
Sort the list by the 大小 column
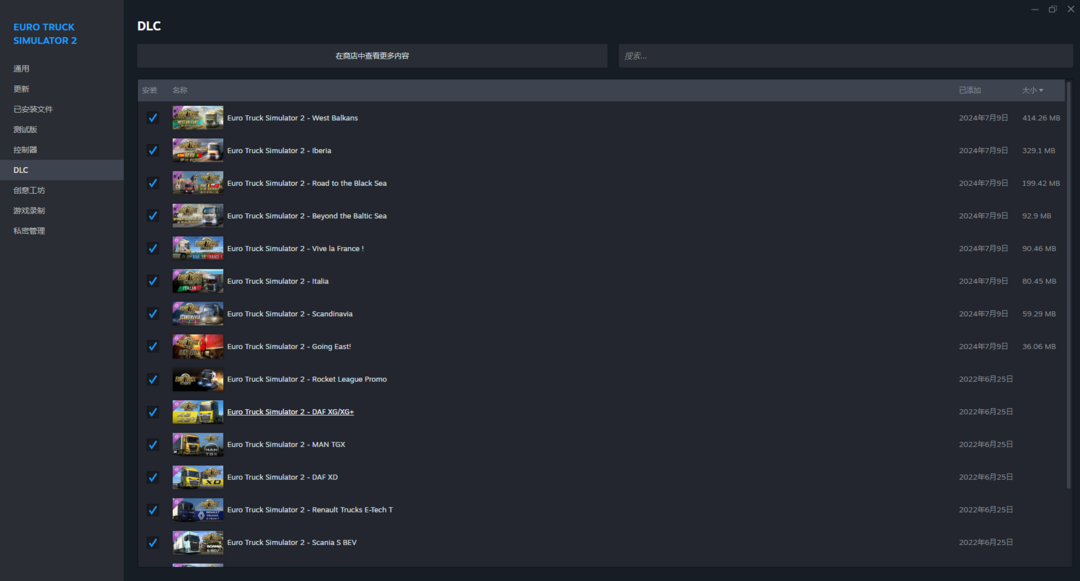tap(1032, 90)
